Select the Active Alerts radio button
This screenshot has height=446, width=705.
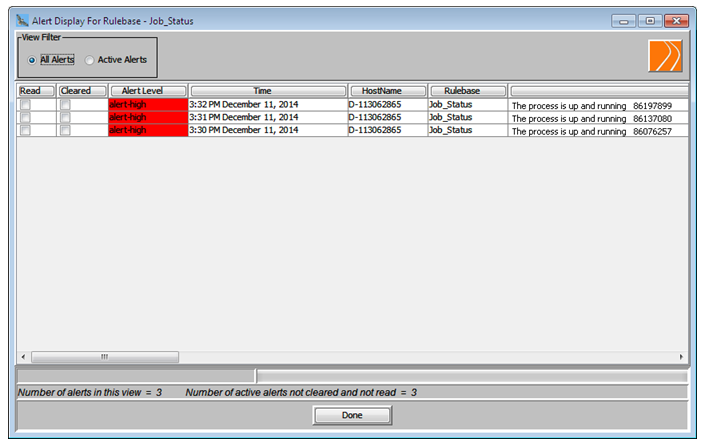(89, 60)
